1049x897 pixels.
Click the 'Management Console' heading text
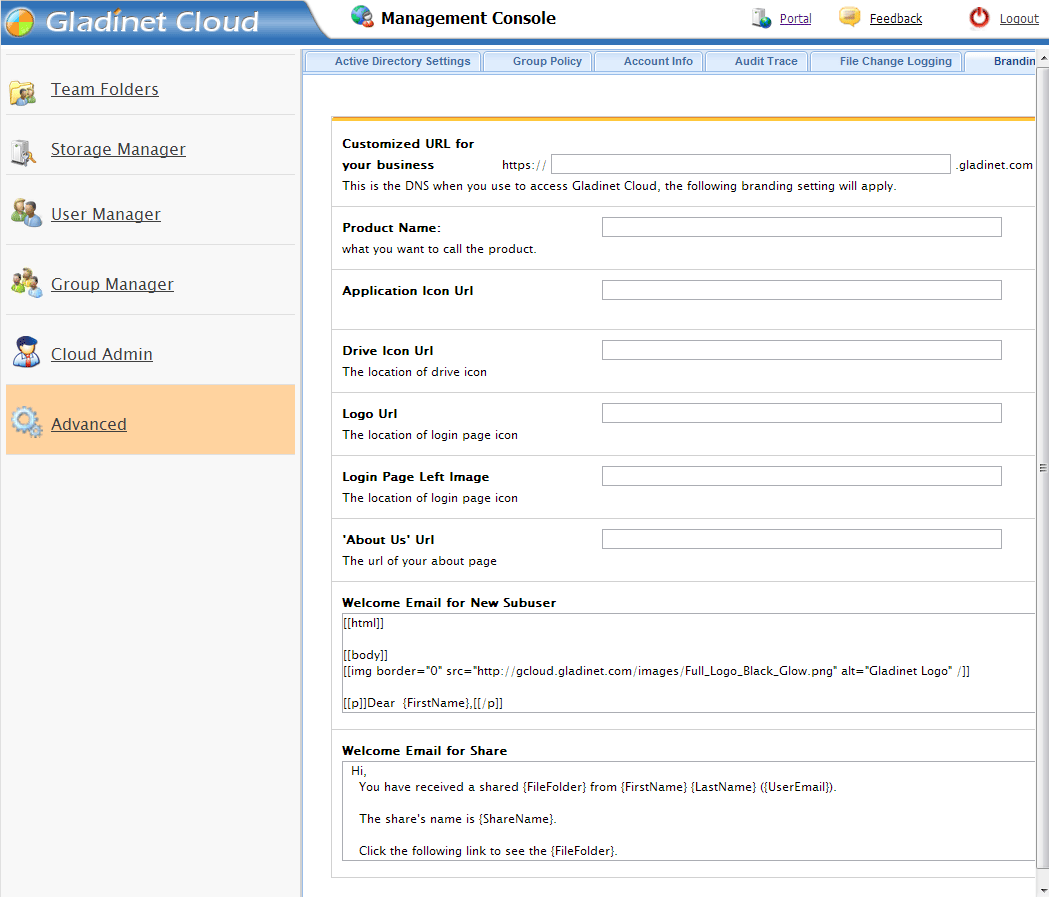tap(468, 18)
